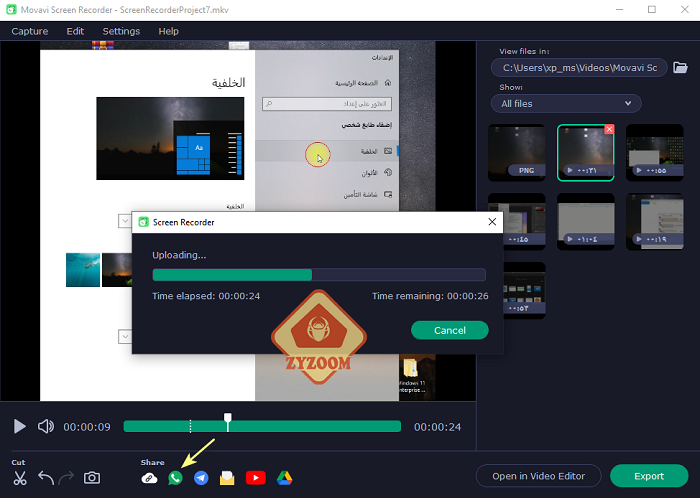The height and width of the screenshot is (498, 700).
Task: Select the scissors Cut tool
Action: (x=20, y=478)
